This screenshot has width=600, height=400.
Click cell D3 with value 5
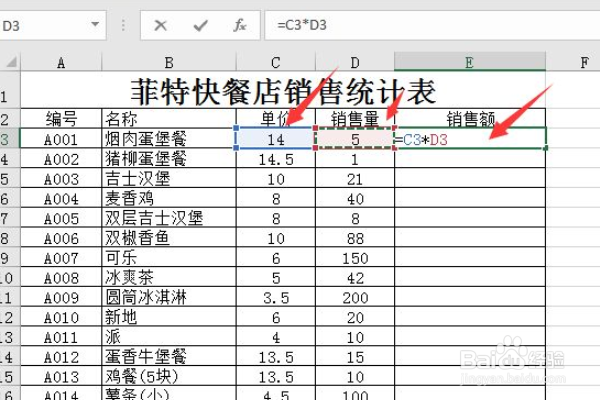[355, 139]
